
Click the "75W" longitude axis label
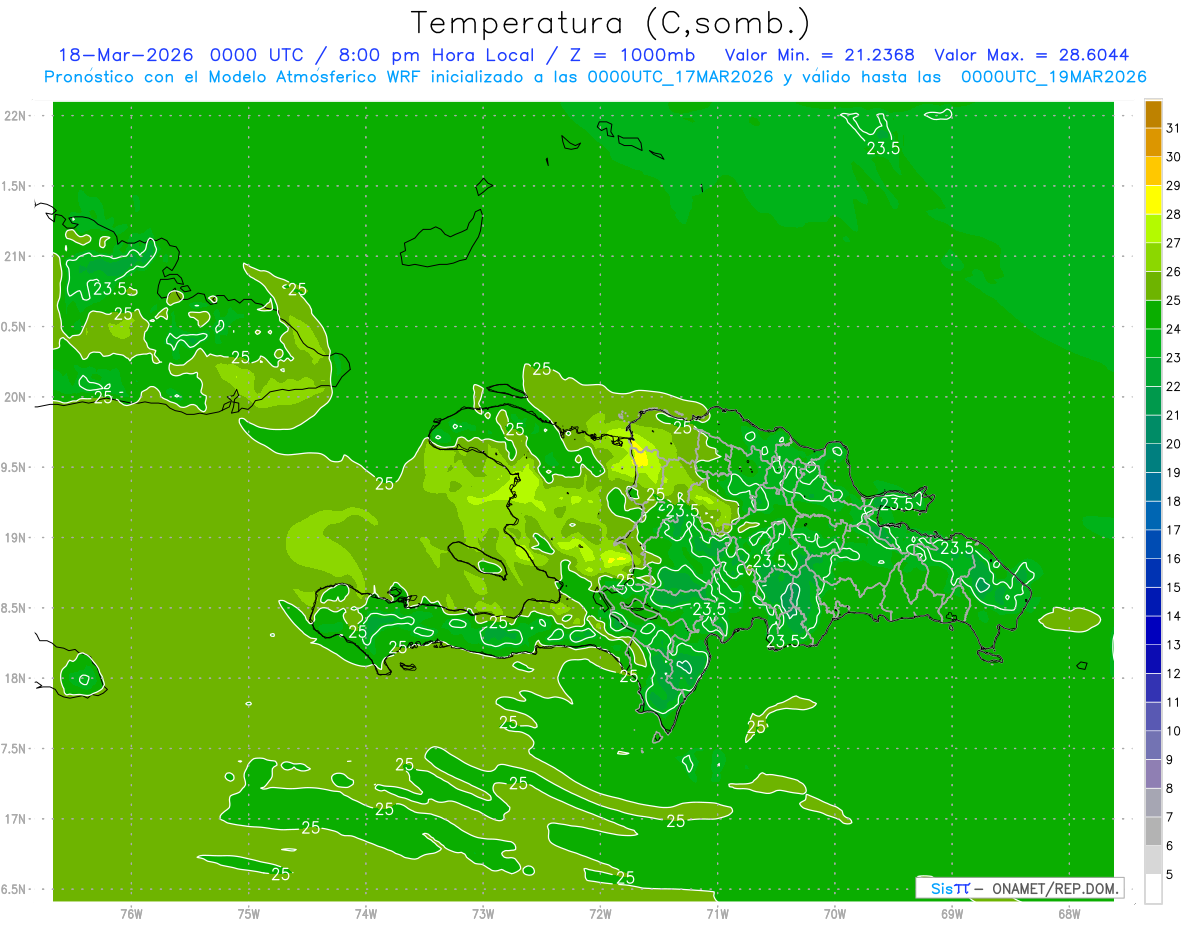coord(249,913)
